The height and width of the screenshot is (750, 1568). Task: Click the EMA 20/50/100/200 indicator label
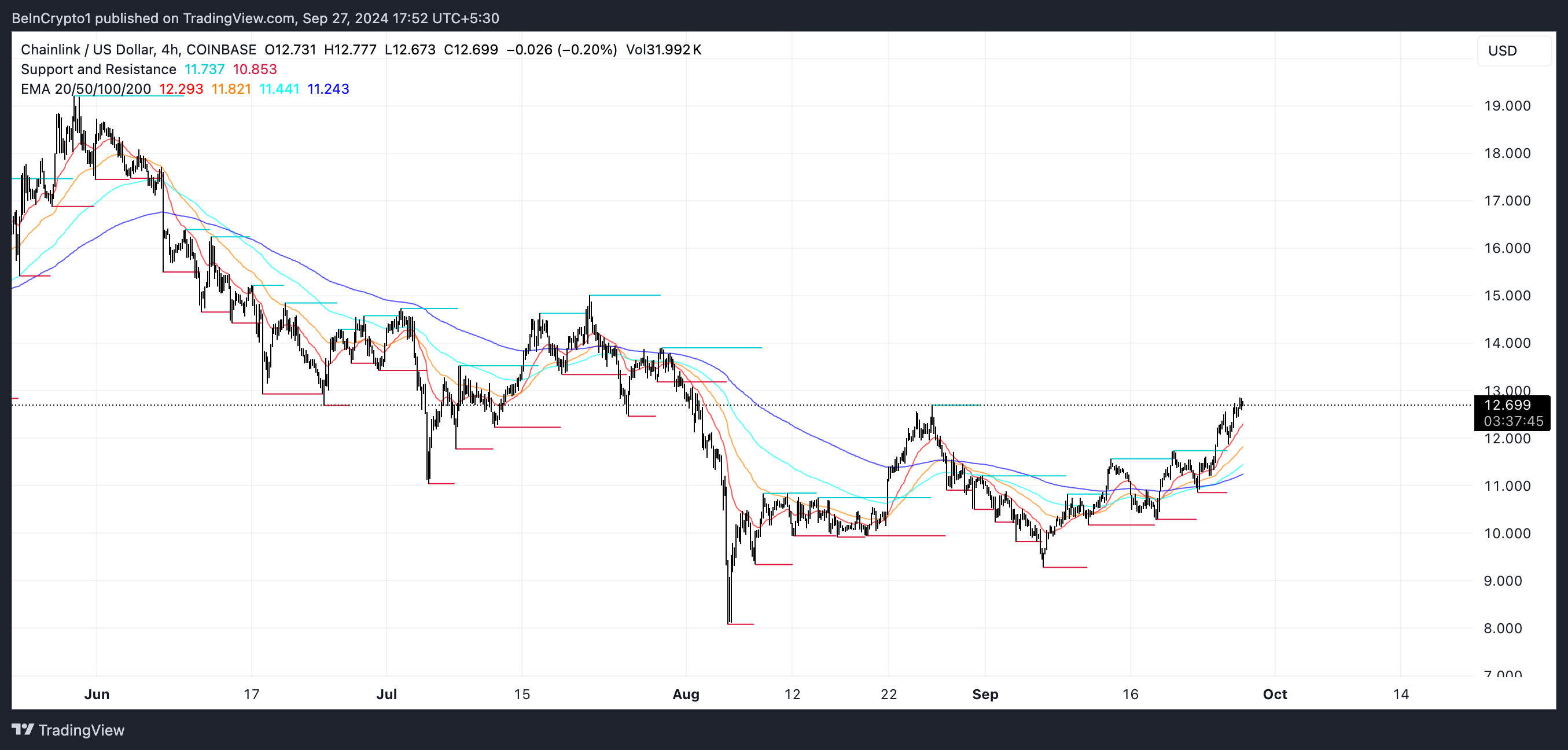85,89
